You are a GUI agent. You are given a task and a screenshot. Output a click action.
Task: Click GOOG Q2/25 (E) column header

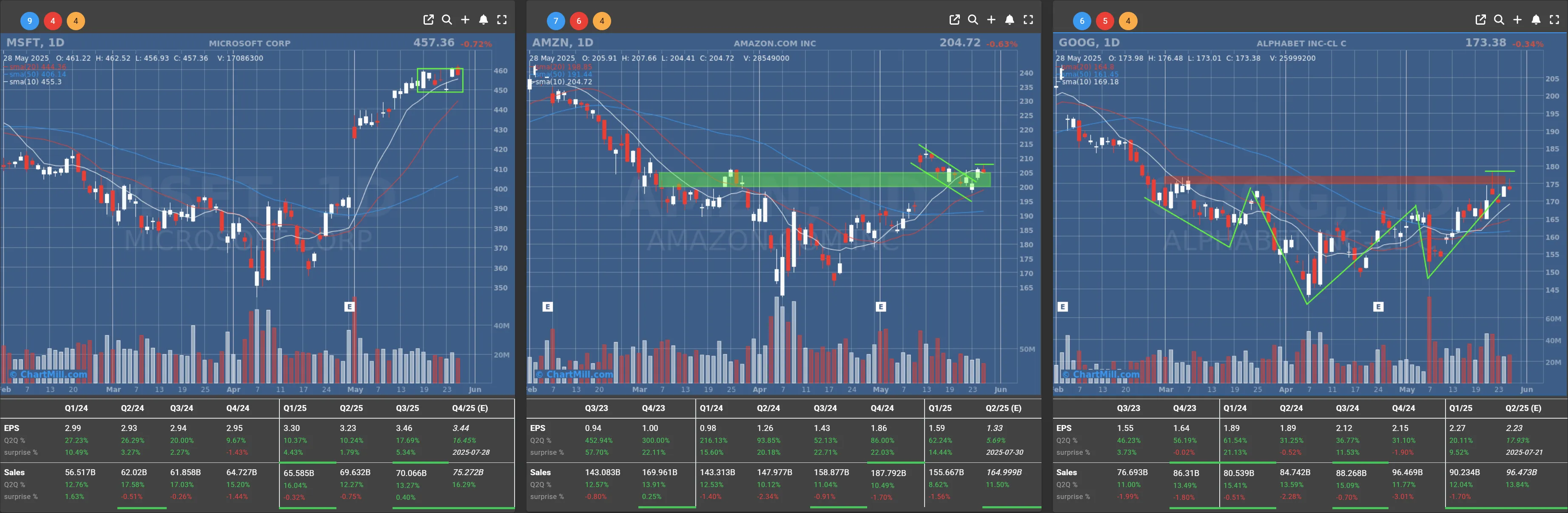tap(1524, 408)
